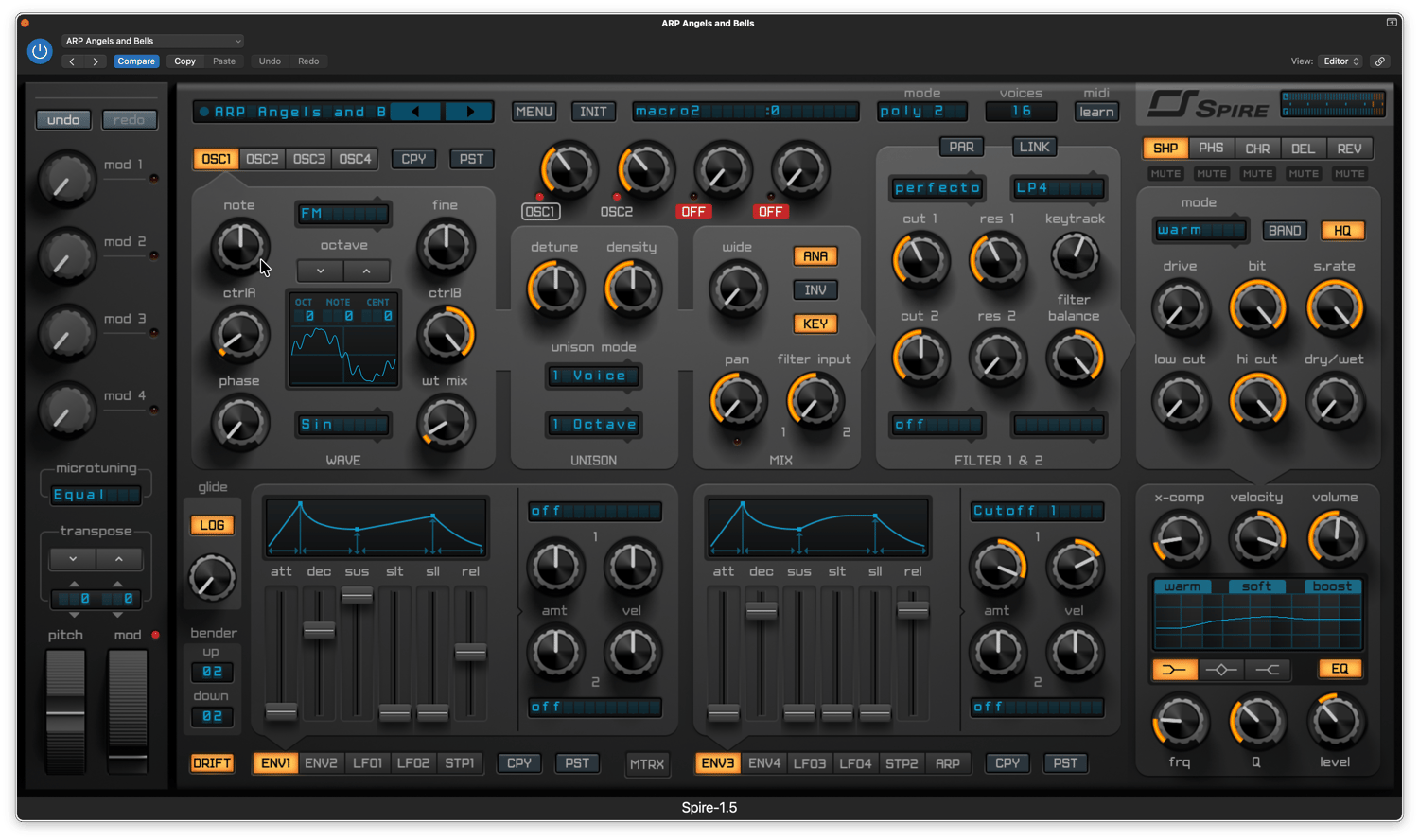Lower oscillator octave with down chevron
The height and width of the screenshot is (840, 1419).
point(321,271)
